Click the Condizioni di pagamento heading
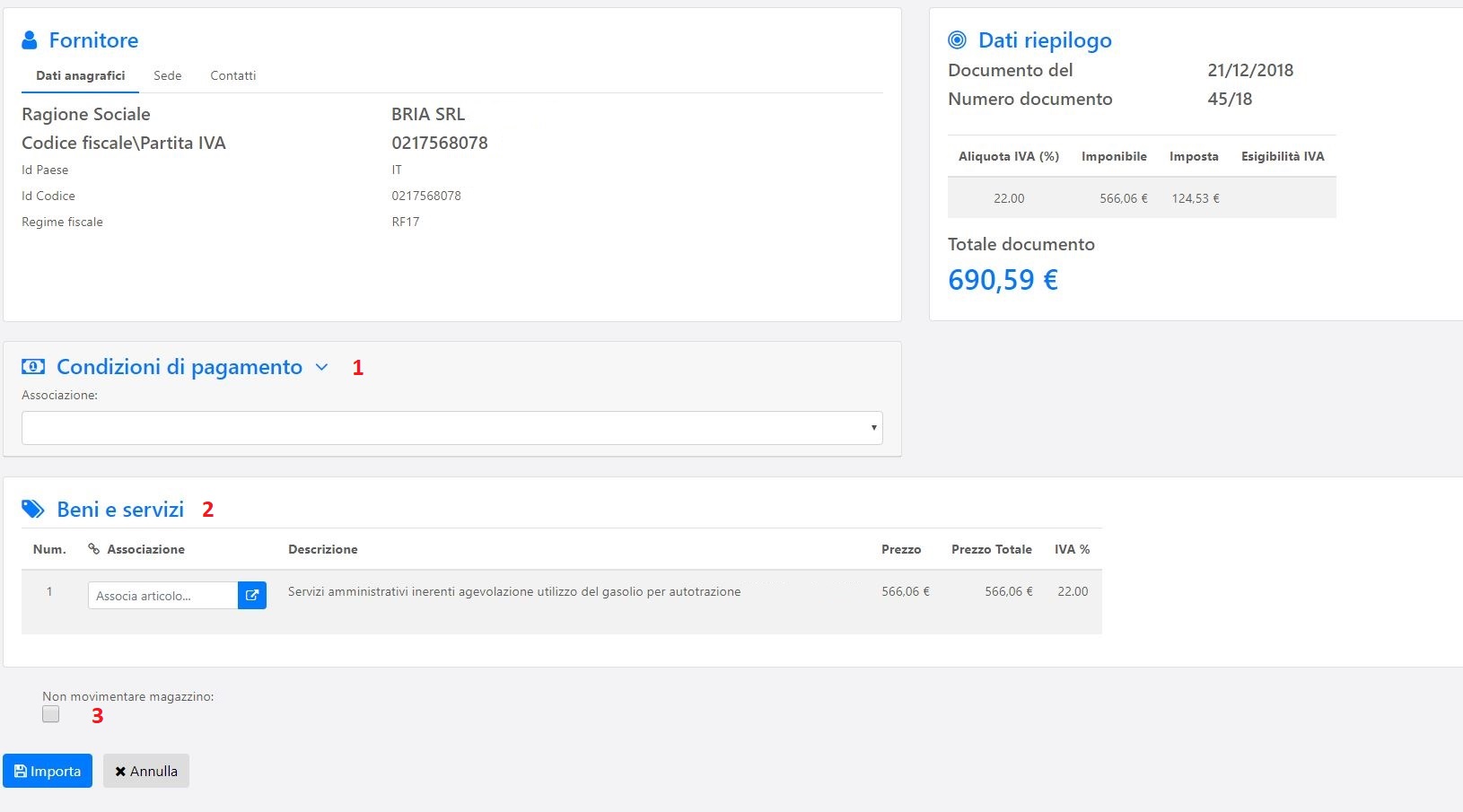The height and width of the screenshot is (812, 1463). click(x=180, y=367)
